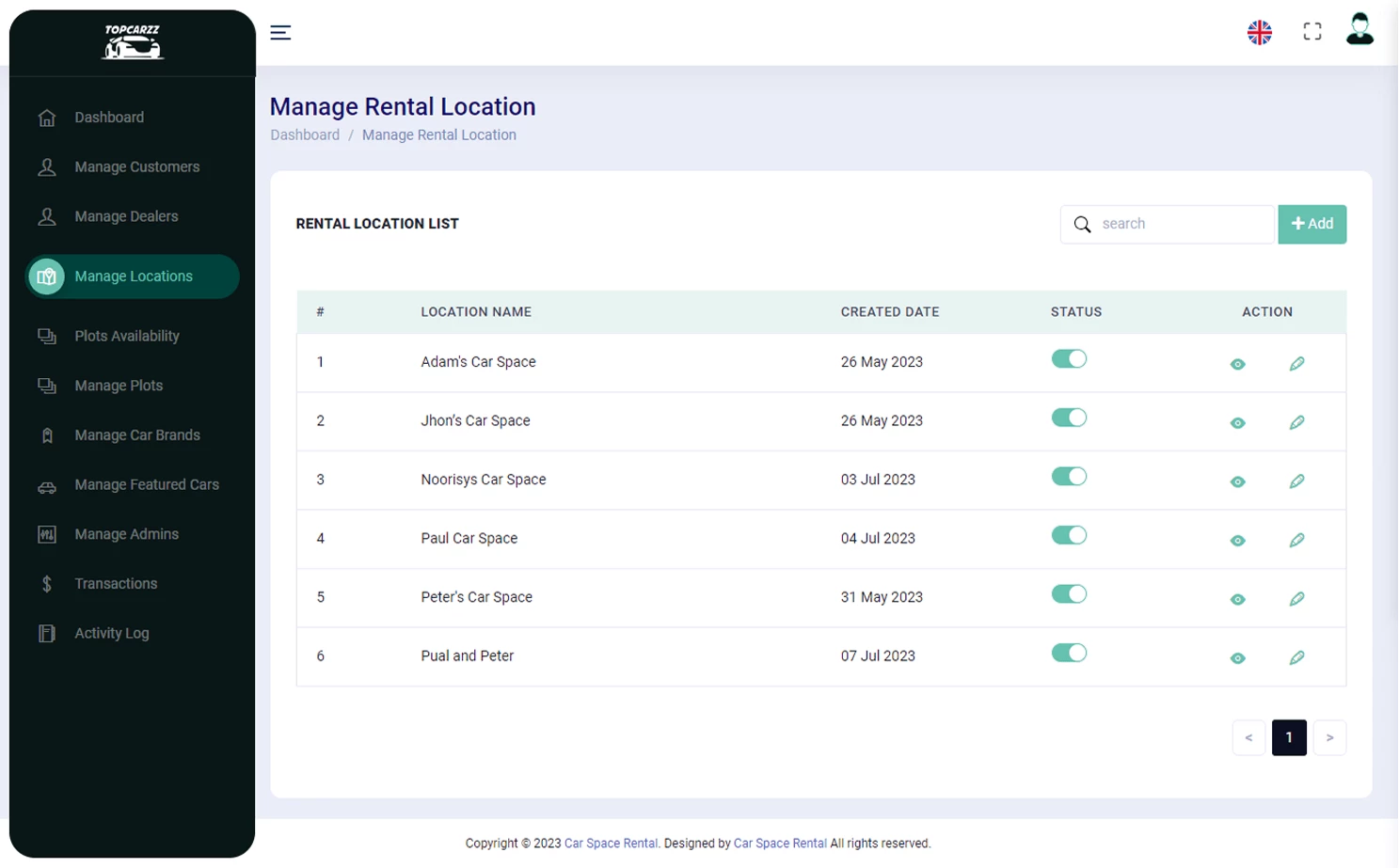This screenshot has width=1399, height=868.
Task: Disable status for Paul Car Space
Action: point(1069,534)
